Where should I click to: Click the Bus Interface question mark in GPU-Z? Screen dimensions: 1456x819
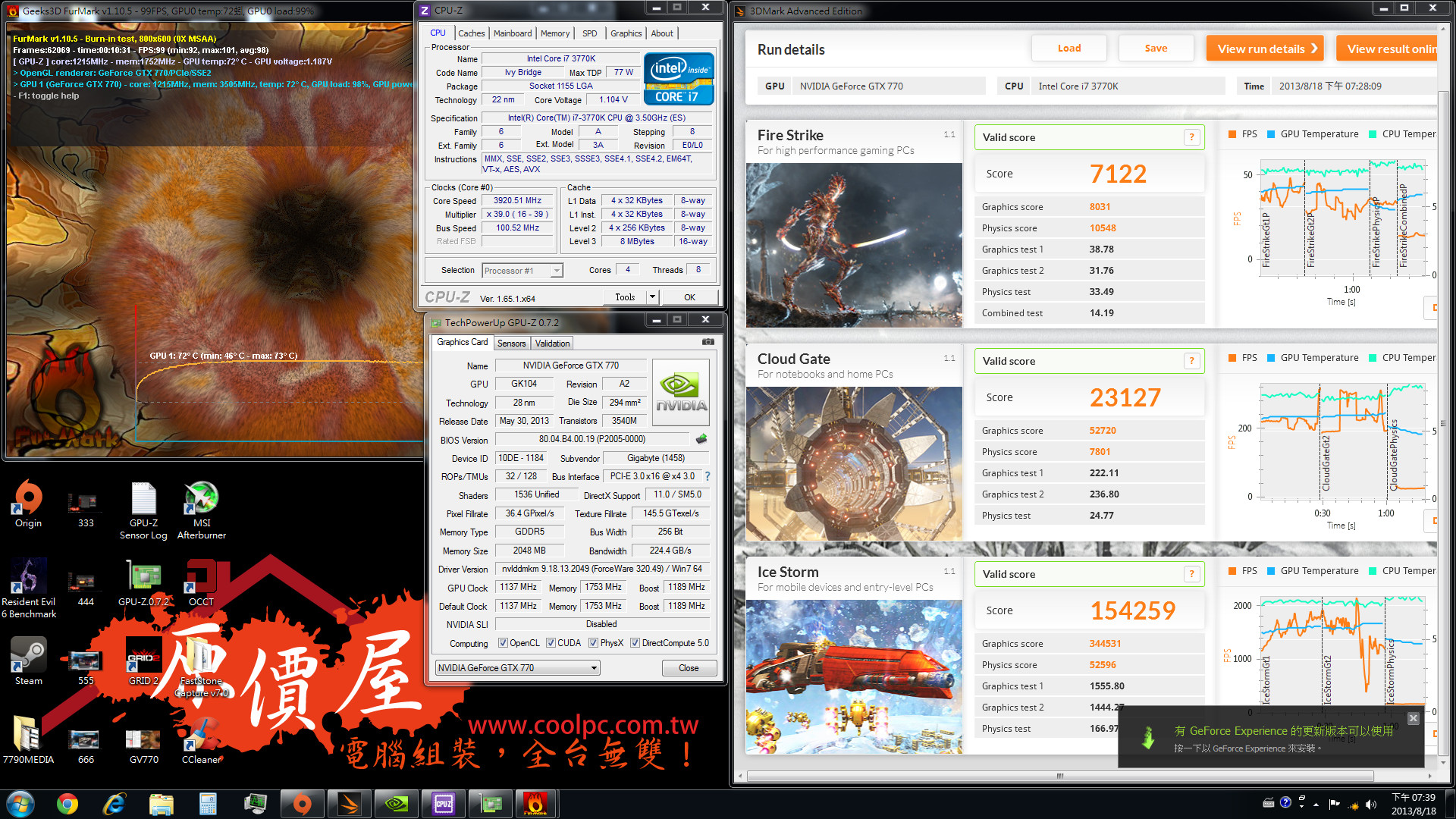(x=708, y=476)
